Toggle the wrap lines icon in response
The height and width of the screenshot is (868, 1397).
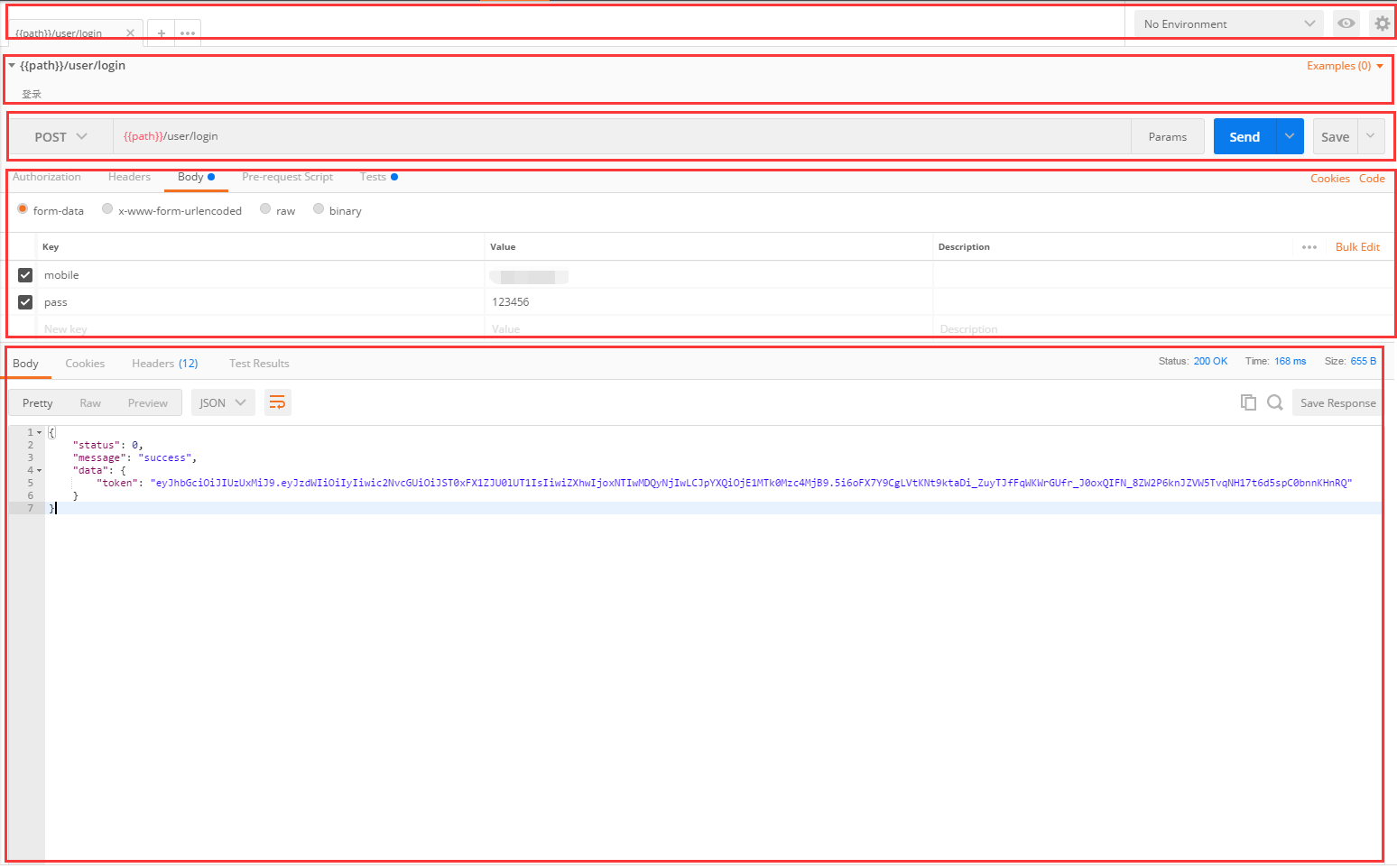click(277, 402)
